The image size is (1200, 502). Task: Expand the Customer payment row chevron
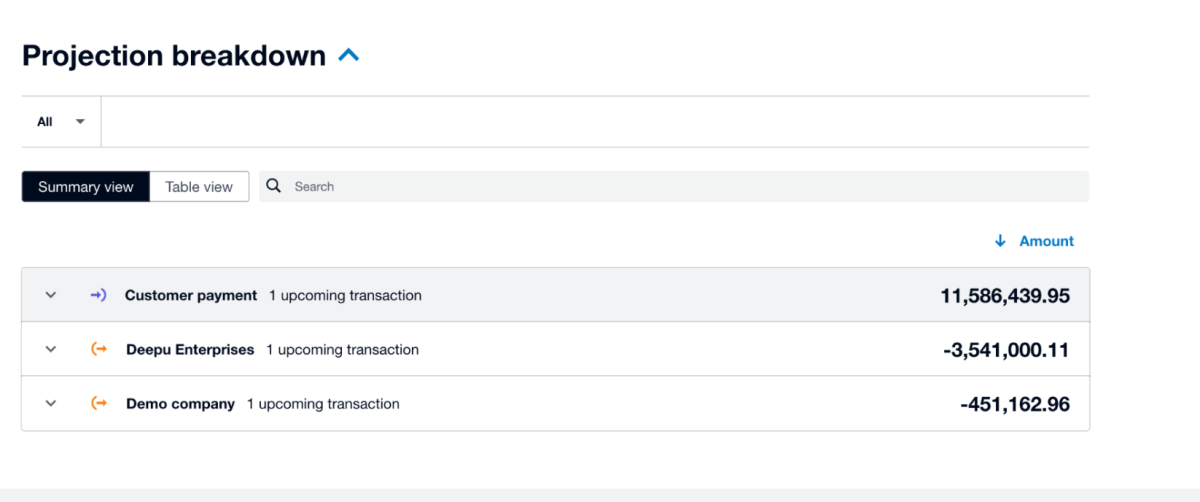[51, 295]
